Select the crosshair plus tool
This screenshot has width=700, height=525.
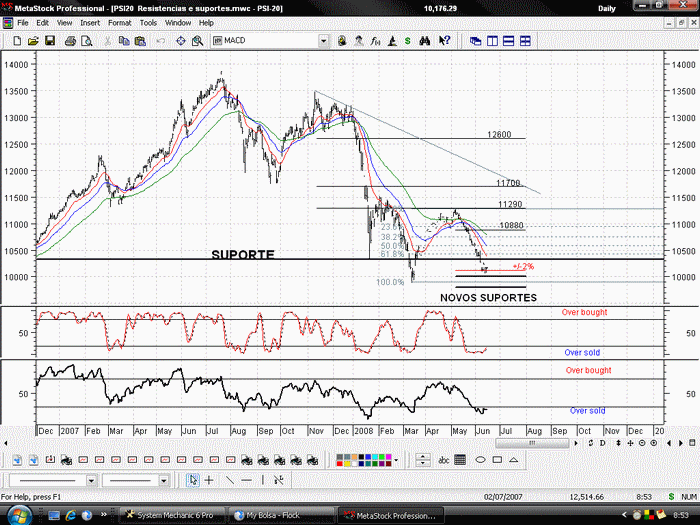point(209,480)
